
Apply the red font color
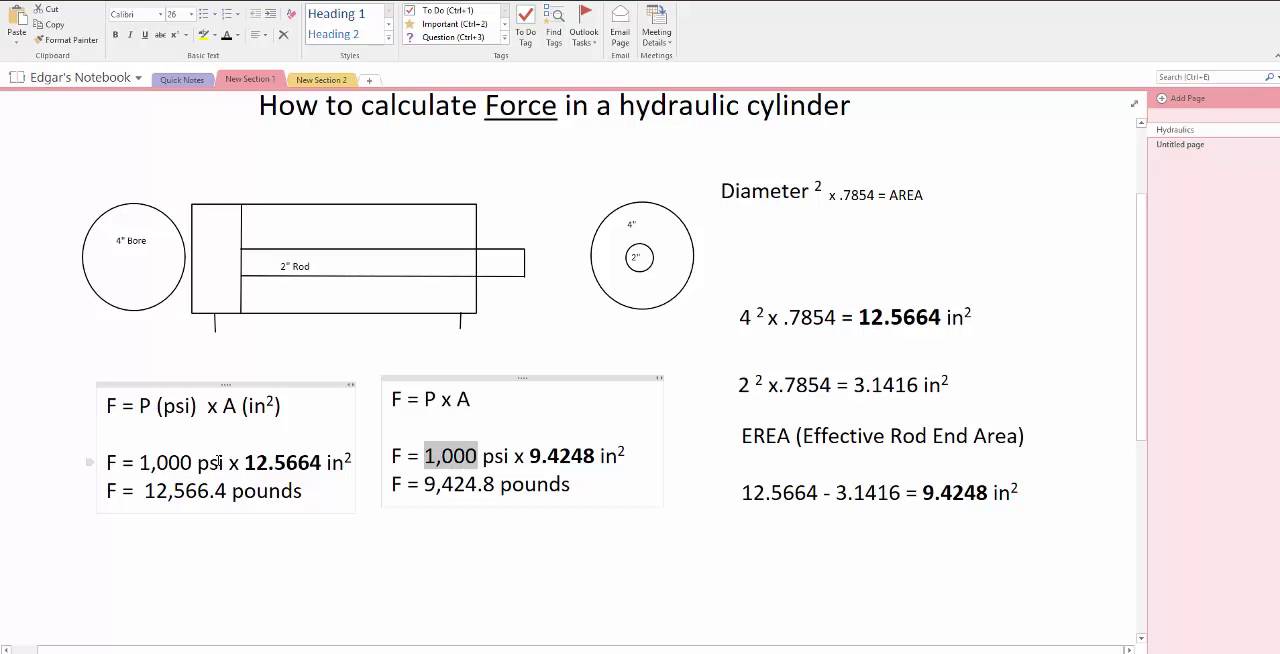pos(226,35)
